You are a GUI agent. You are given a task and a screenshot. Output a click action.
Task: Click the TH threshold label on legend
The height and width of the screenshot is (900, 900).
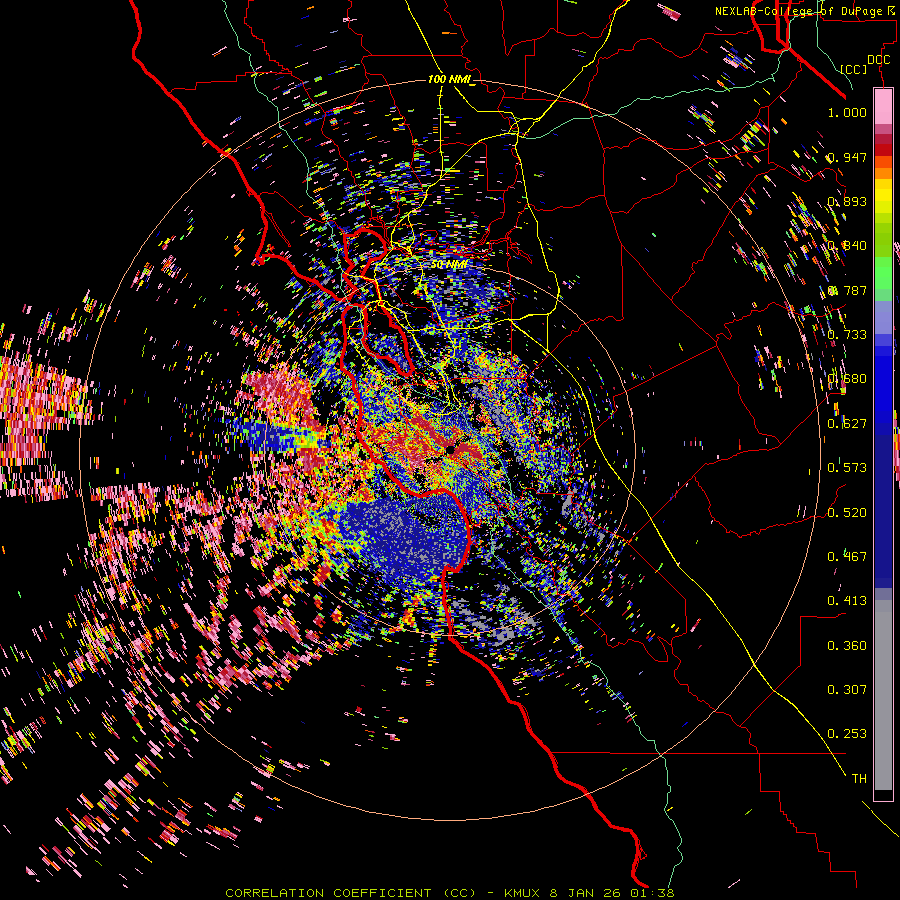pyautogui.click(x=859, y=779)
